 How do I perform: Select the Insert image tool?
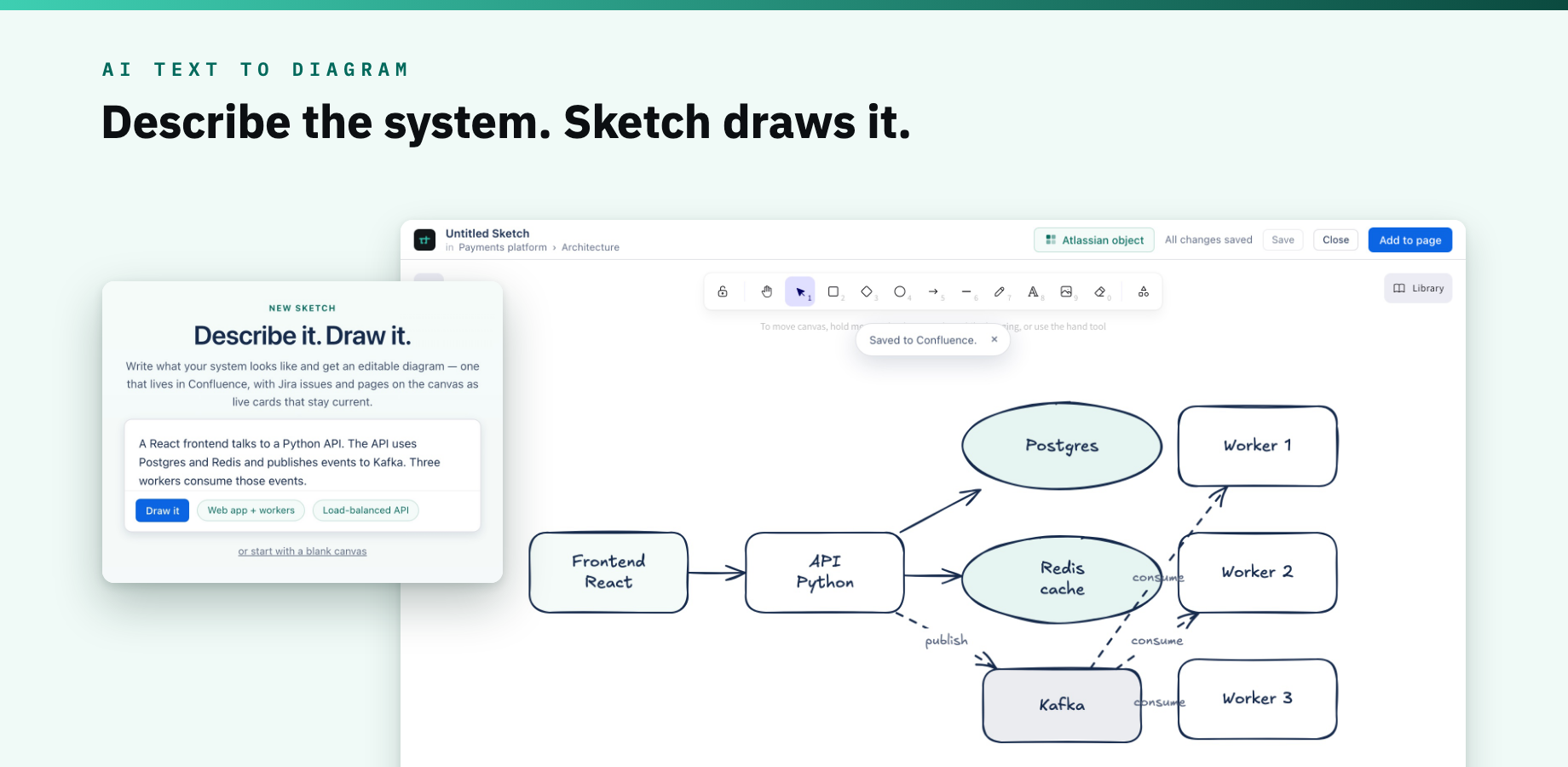(1066, 291)
